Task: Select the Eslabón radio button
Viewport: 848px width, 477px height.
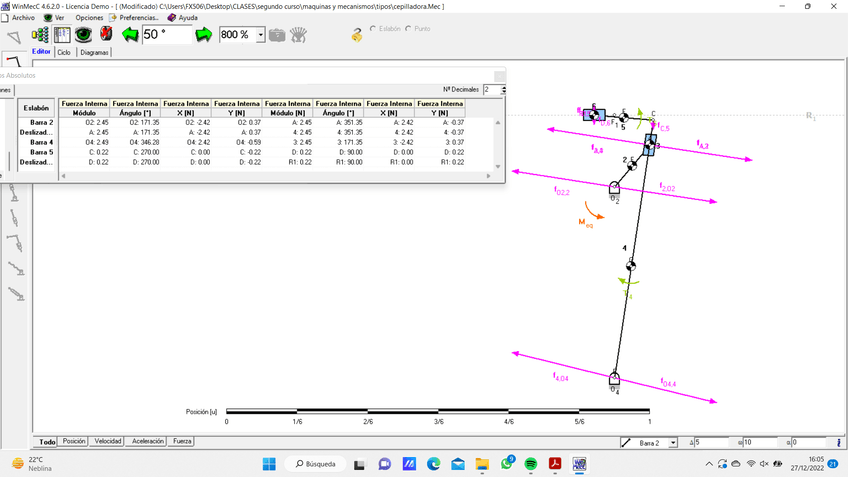Action: pyautogui.click(x=374, y=29)
